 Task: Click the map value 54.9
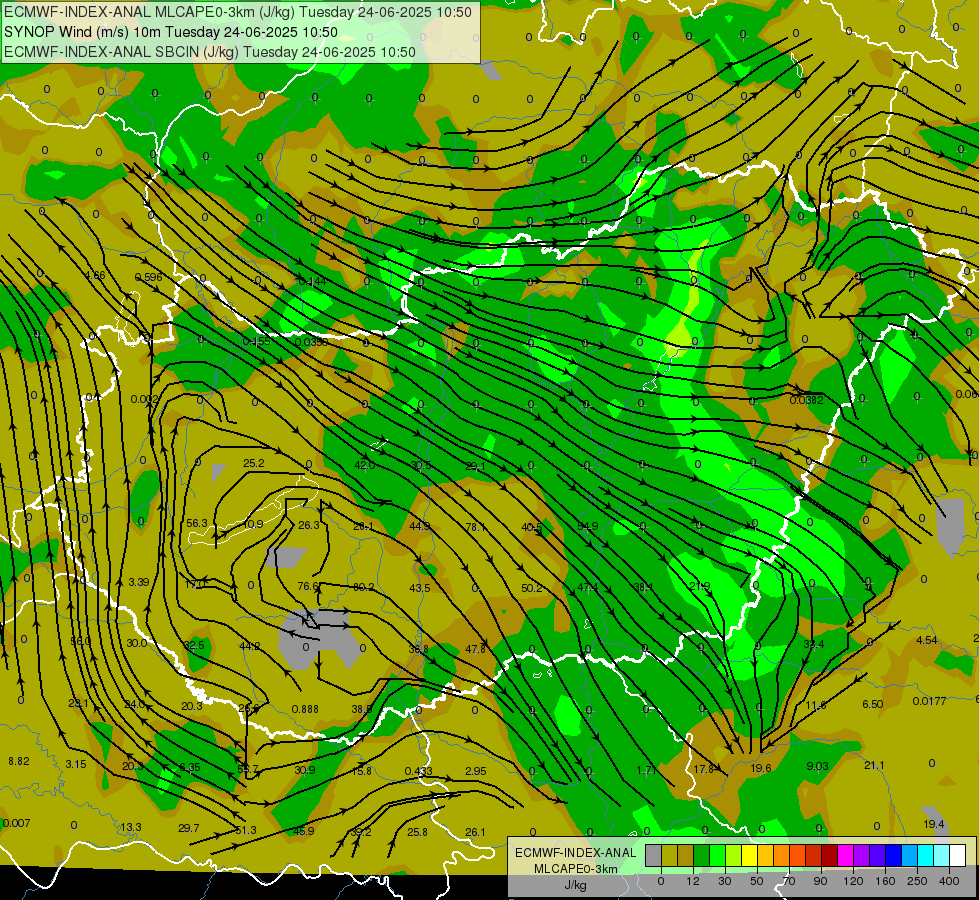pos(588,526)
